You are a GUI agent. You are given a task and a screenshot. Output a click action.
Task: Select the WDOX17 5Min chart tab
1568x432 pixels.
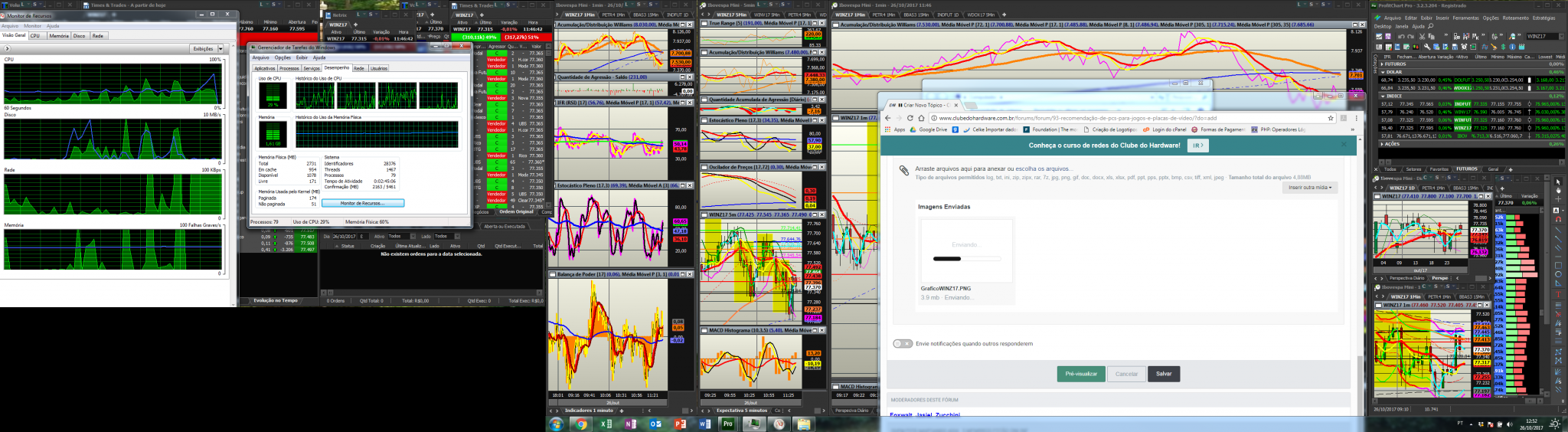click(981, 15)
